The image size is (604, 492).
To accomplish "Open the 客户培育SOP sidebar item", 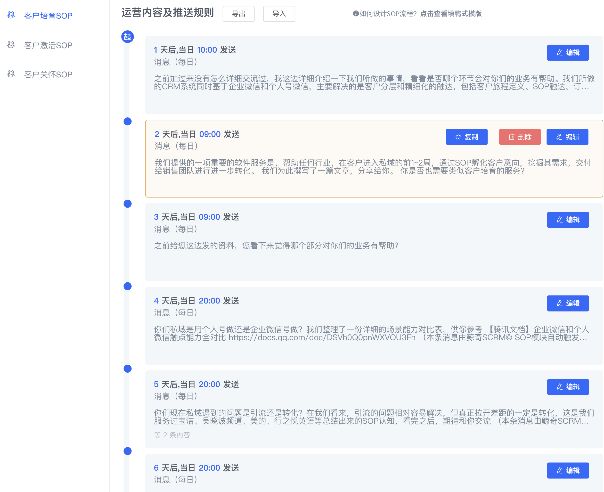I will [48, 16].
